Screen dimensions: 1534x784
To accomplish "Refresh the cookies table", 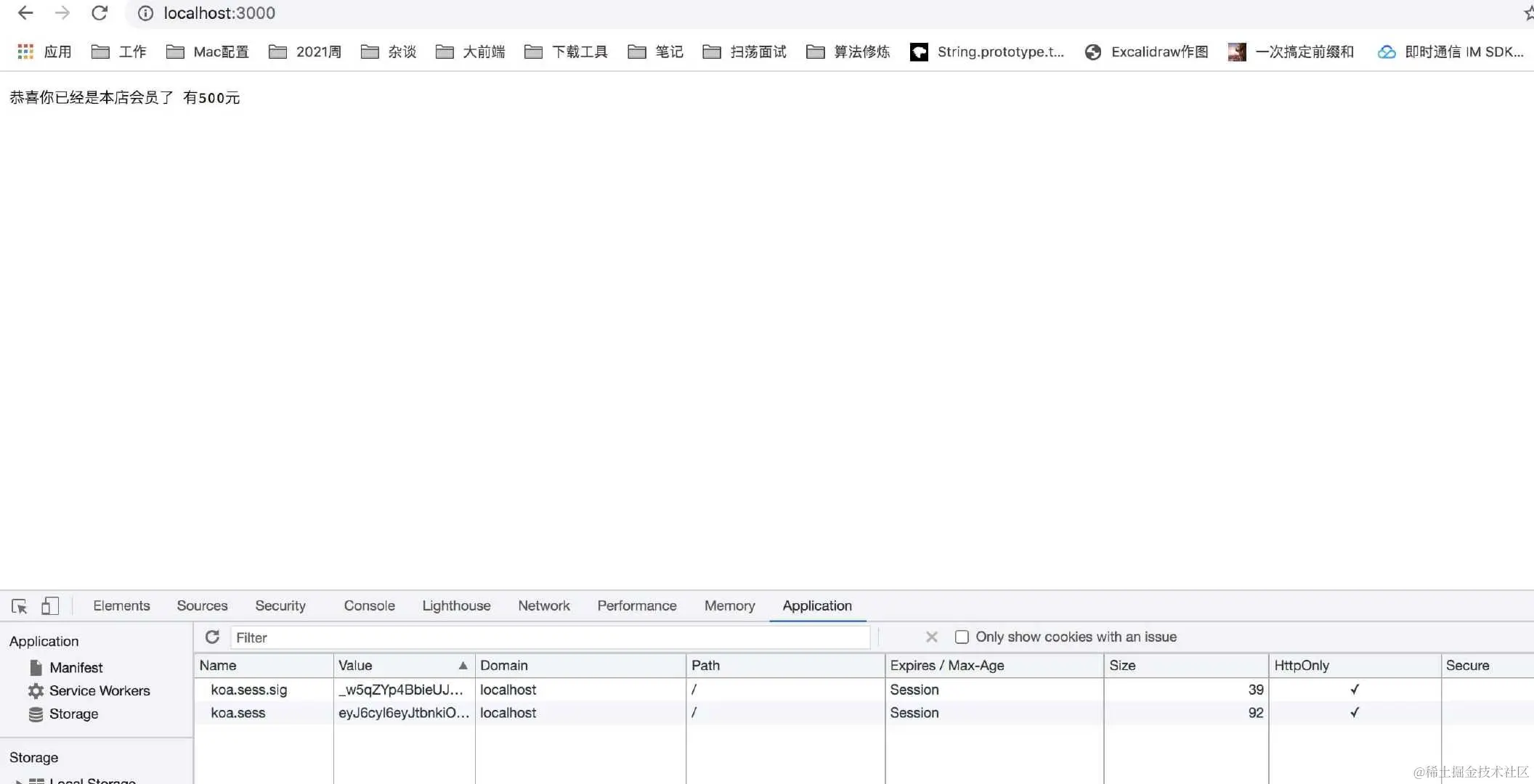I will pos(212,637).
